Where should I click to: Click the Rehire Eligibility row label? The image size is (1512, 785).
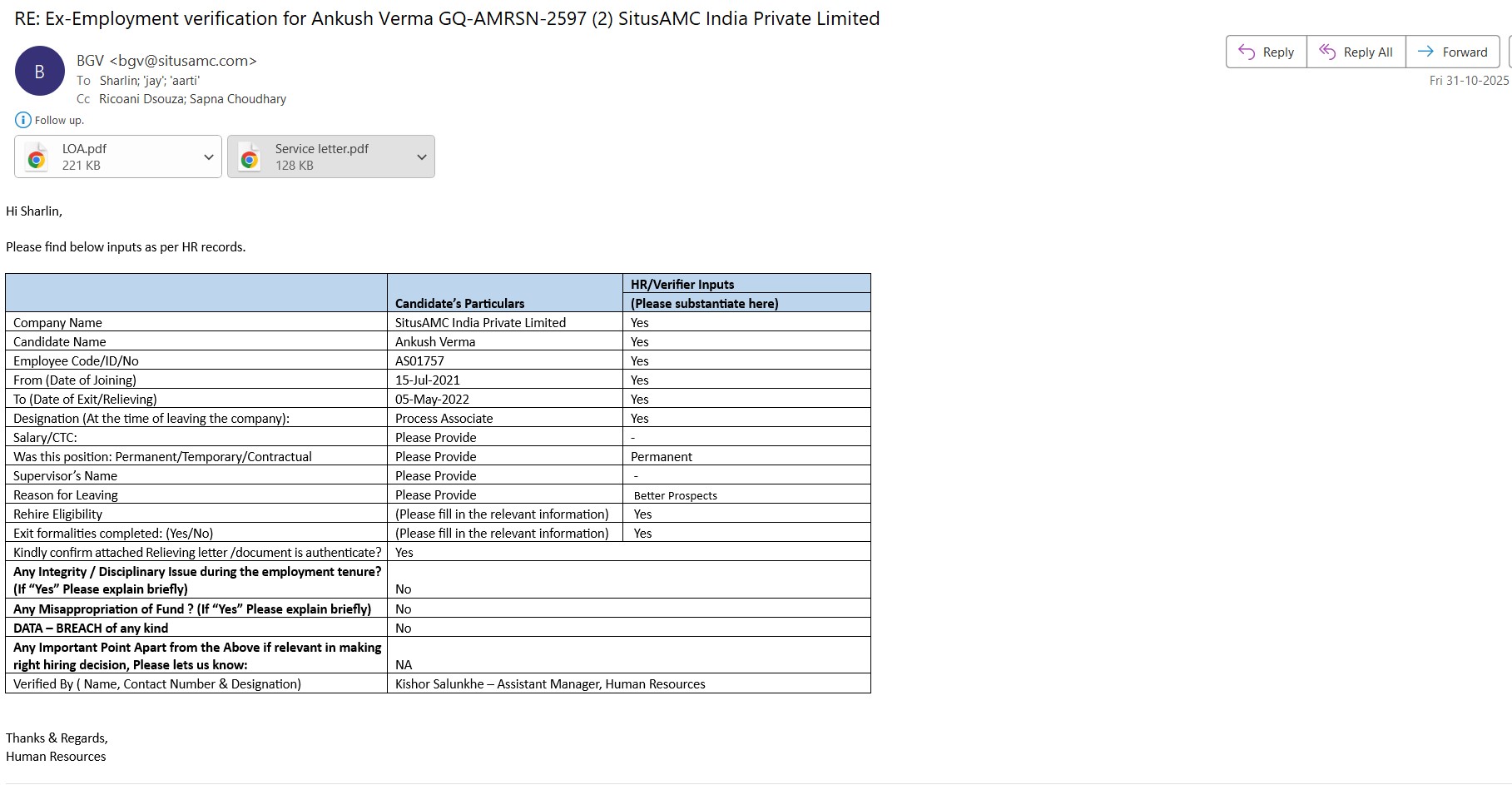[57, 514]
